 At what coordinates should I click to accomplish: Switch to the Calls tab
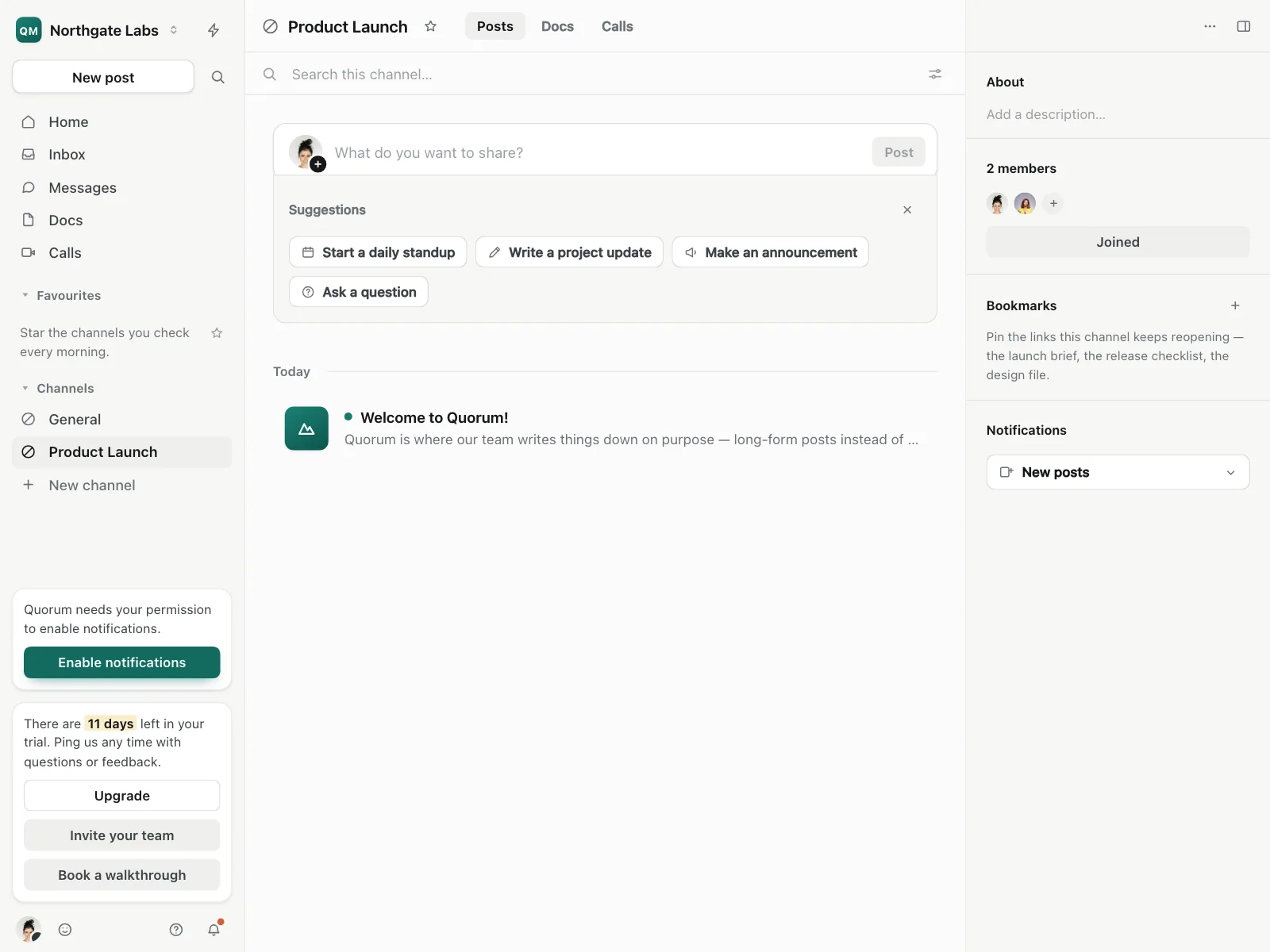click(x=617, y=26)
